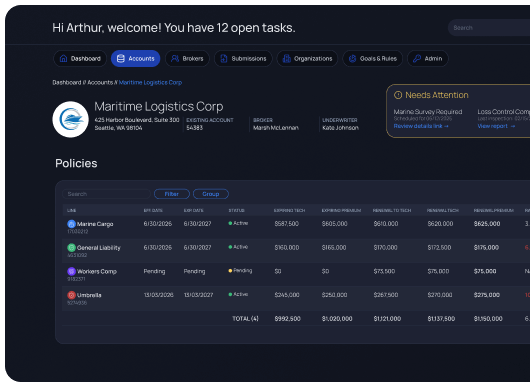Click the $625,000 renewal premium value

click(487, 224)
